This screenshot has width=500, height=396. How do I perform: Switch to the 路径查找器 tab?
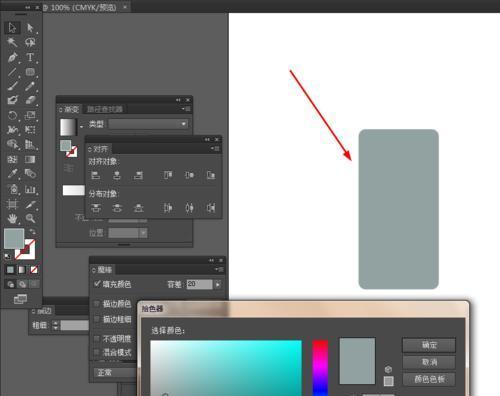click(105, 109)
